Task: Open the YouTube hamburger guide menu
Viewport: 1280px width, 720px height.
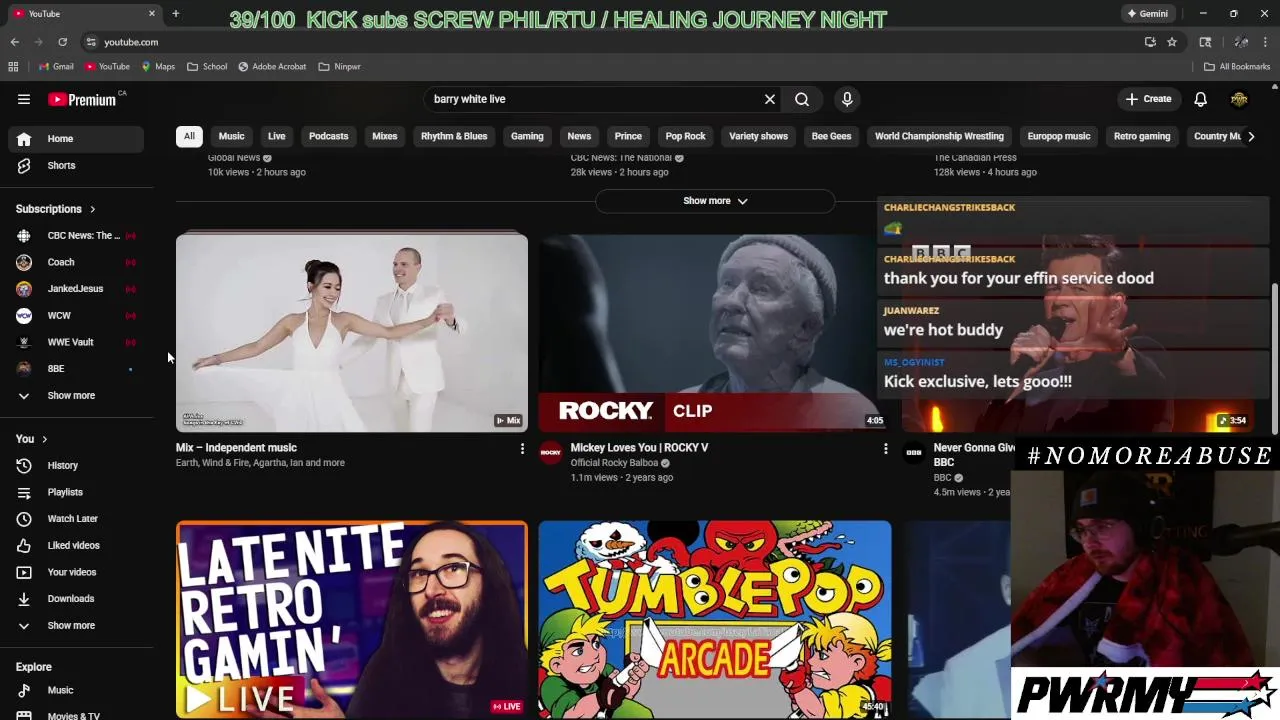Action: coord(24,99)
